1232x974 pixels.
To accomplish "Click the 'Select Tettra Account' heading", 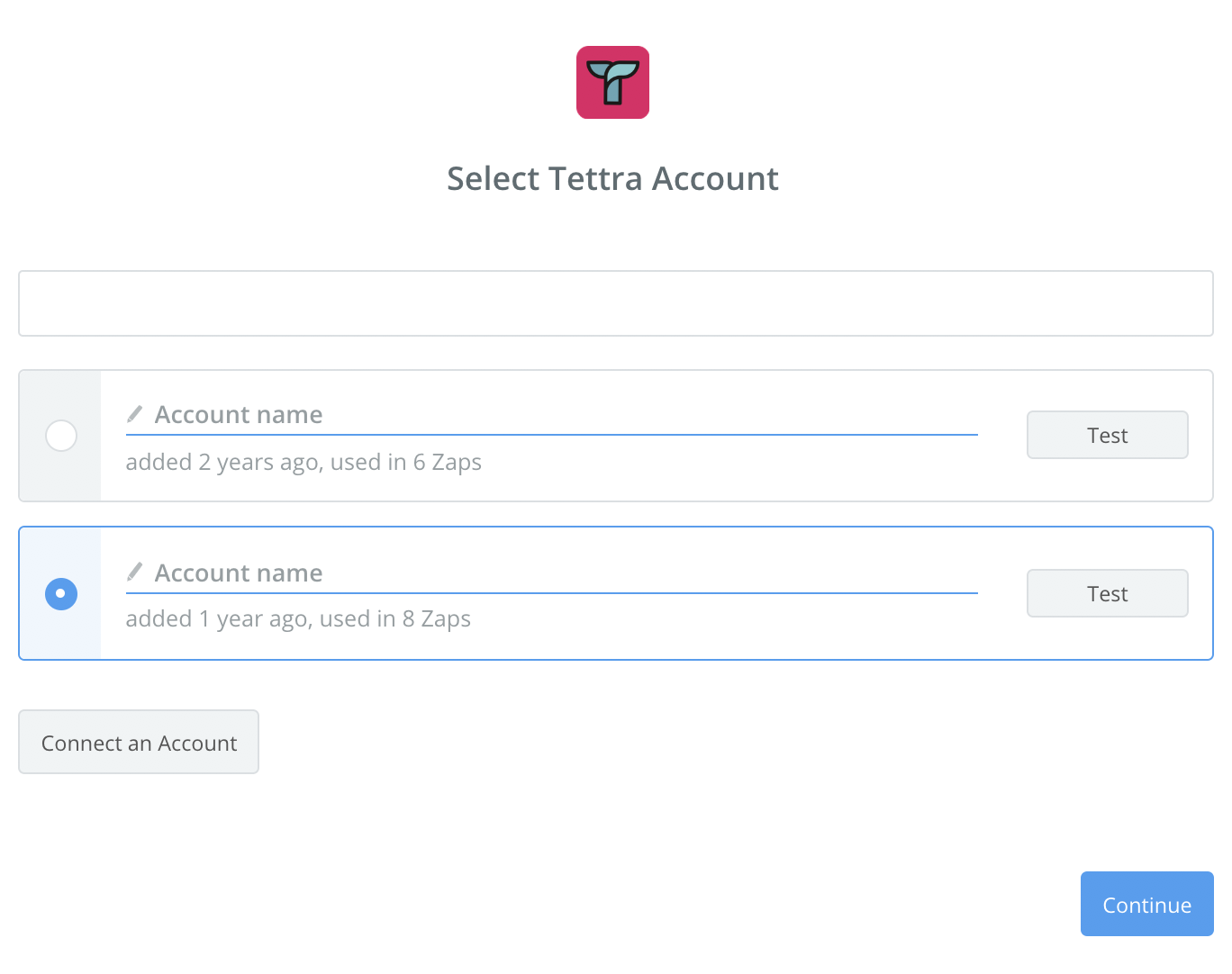I will tap(612, 179).
